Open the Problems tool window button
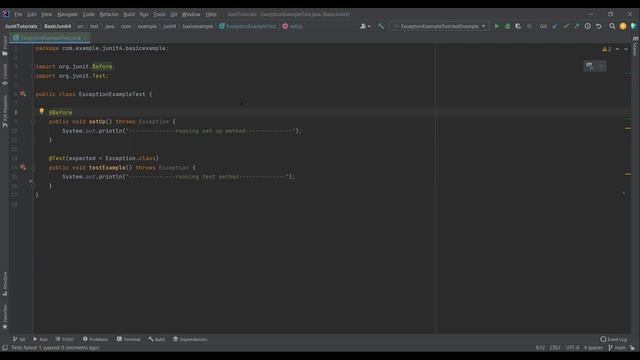Viewport: 640px width, 360px height. 96,339
